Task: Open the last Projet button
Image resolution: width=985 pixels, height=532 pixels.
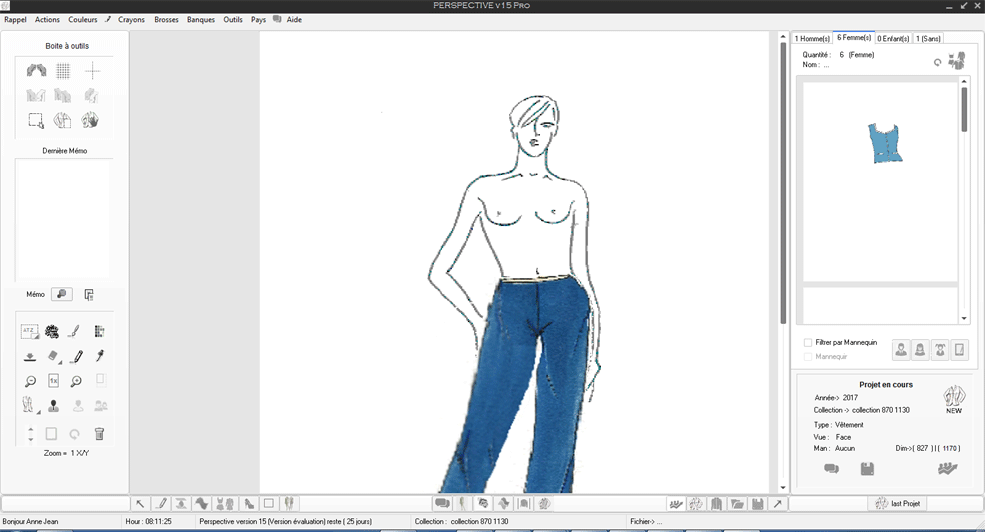Action: coord(895,504)
